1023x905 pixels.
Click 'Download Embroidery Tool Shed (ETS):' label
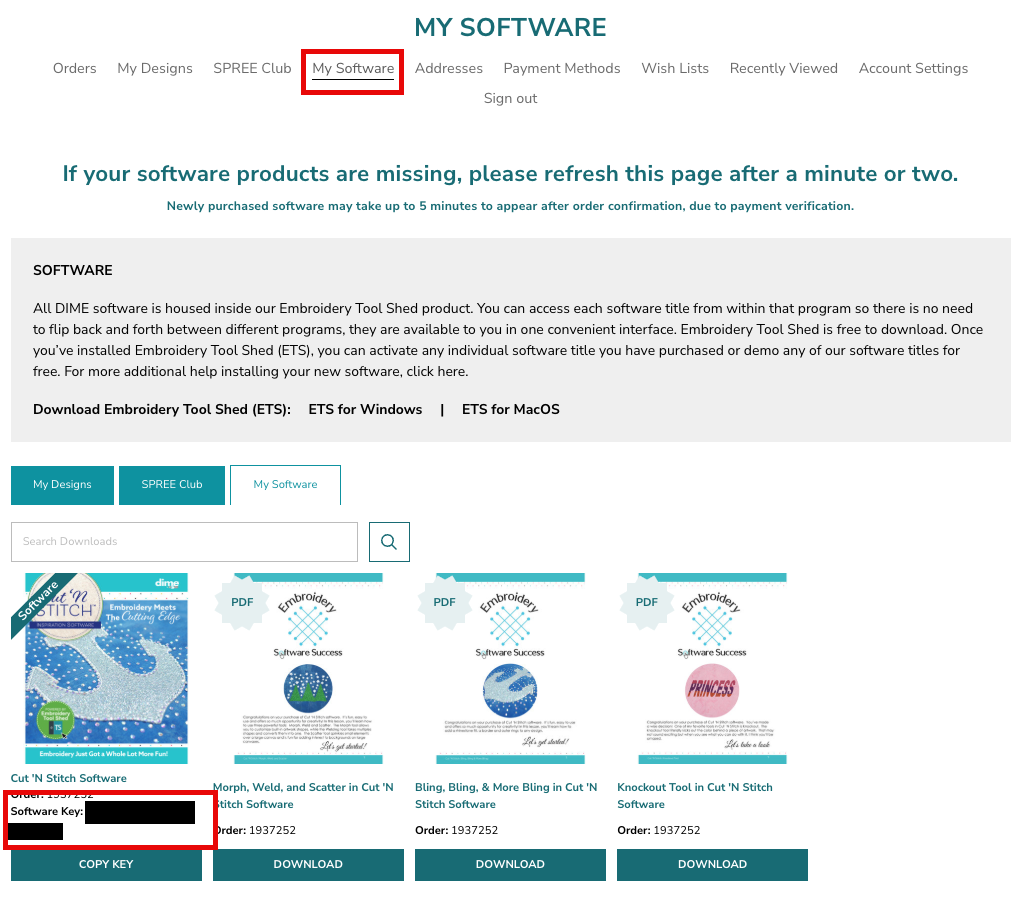tap(162, 410)
